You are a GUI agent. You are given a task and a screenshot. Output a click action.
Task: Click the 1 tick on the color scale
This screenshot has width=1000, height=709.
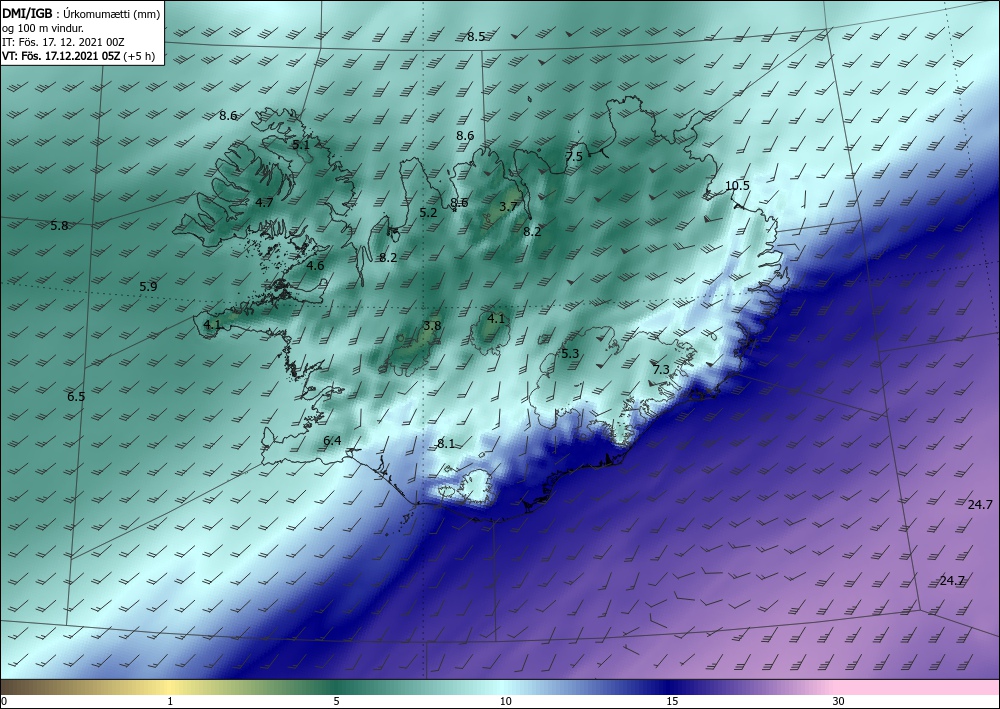pyautogui.click(x=170, y=701)
